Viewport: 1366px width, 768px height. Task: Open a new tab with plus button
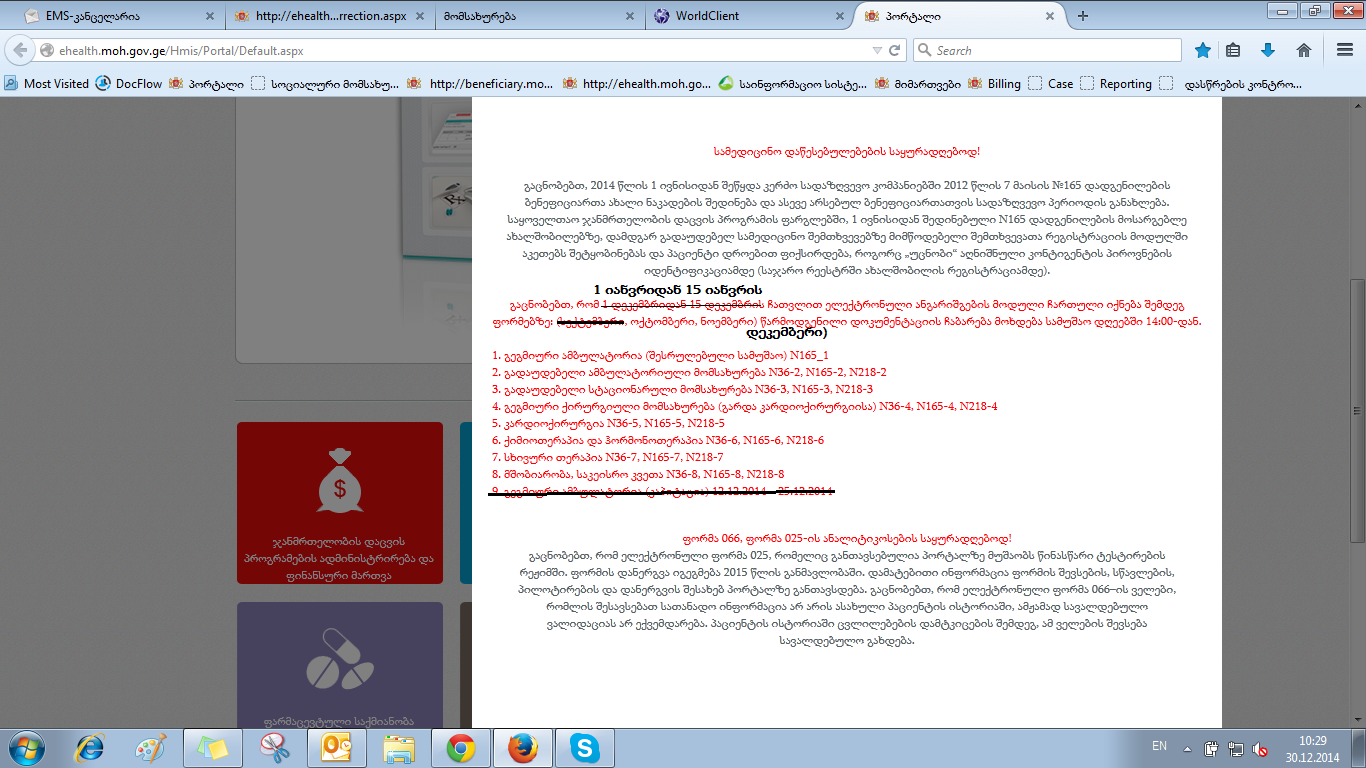[x=1082, y=16]
